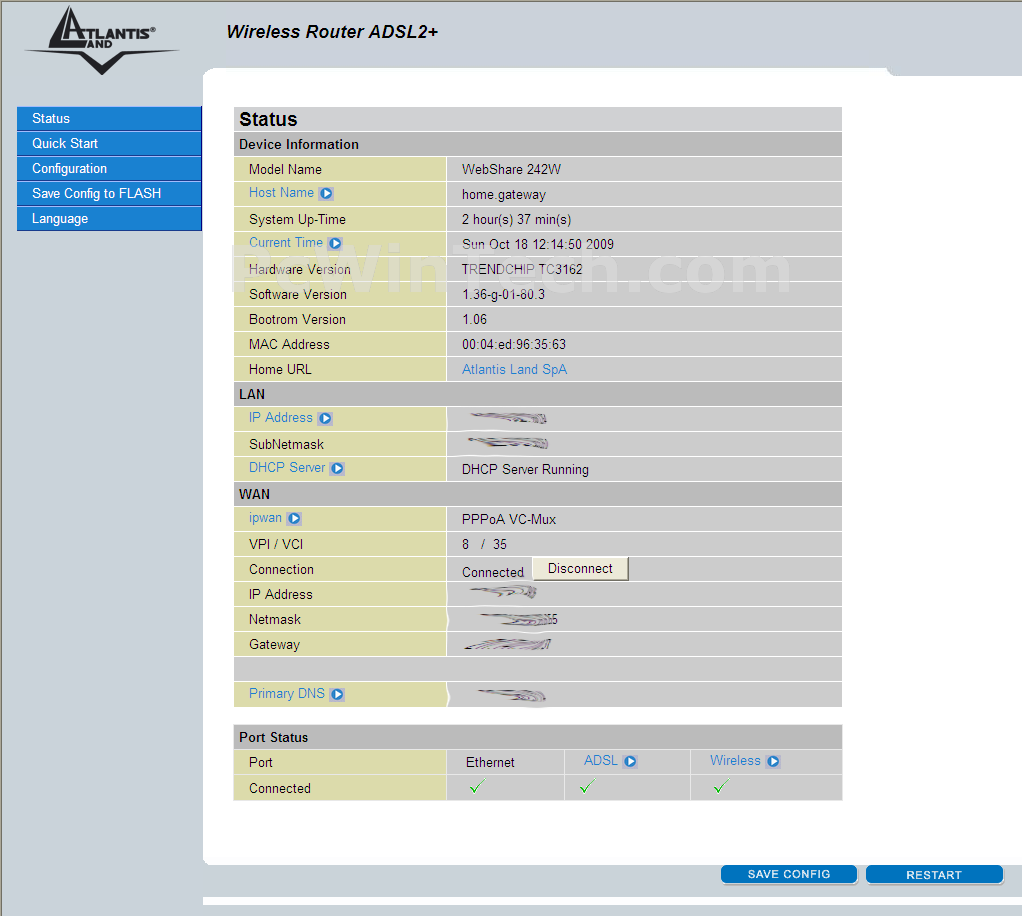Select Save Config to FLASH
The width and height of the screenshot is (1022, 916).
tap(109, 194)
